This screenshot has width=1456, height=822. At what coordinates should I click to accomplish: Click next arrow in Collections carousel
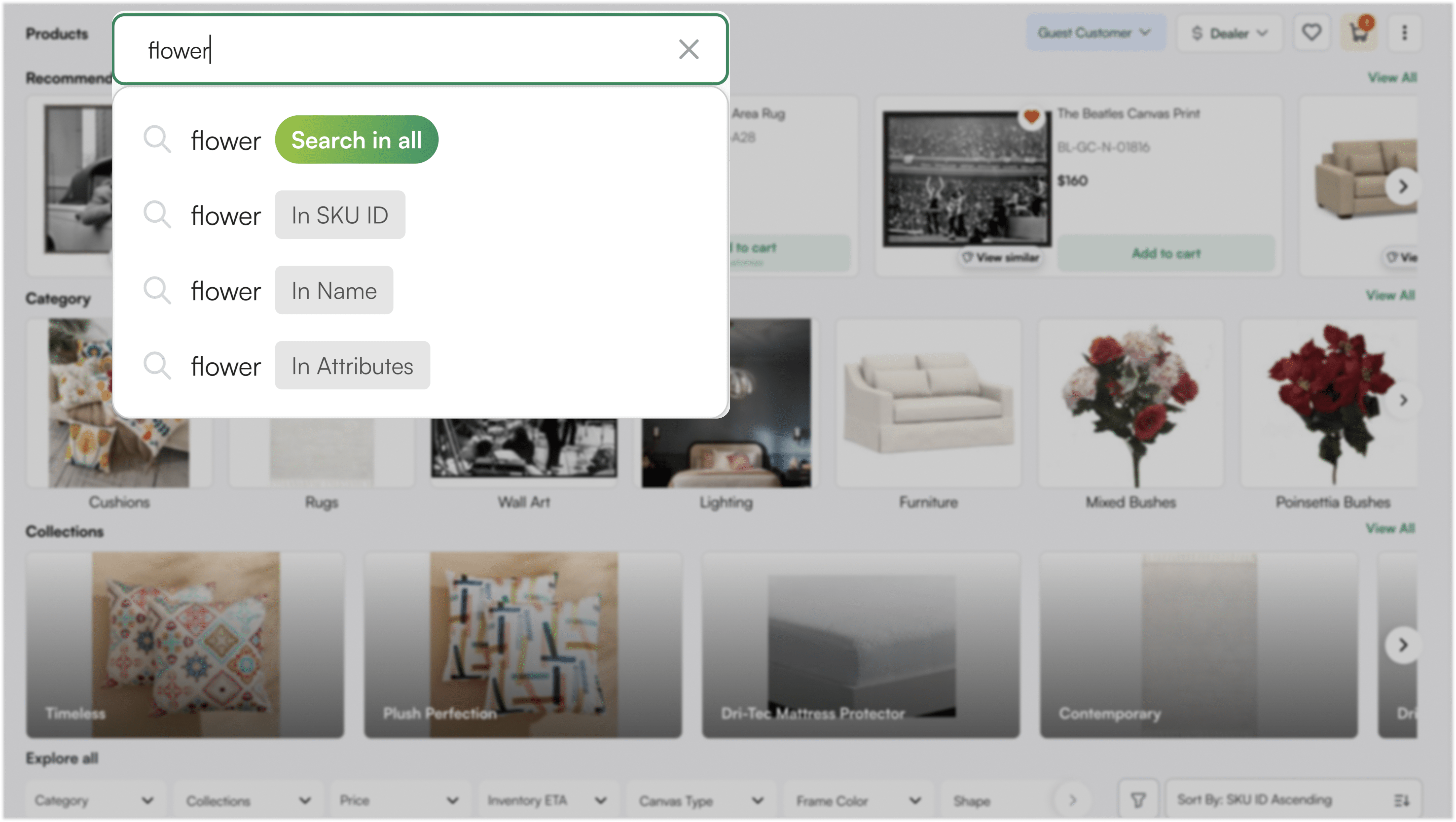(1403, 644)
